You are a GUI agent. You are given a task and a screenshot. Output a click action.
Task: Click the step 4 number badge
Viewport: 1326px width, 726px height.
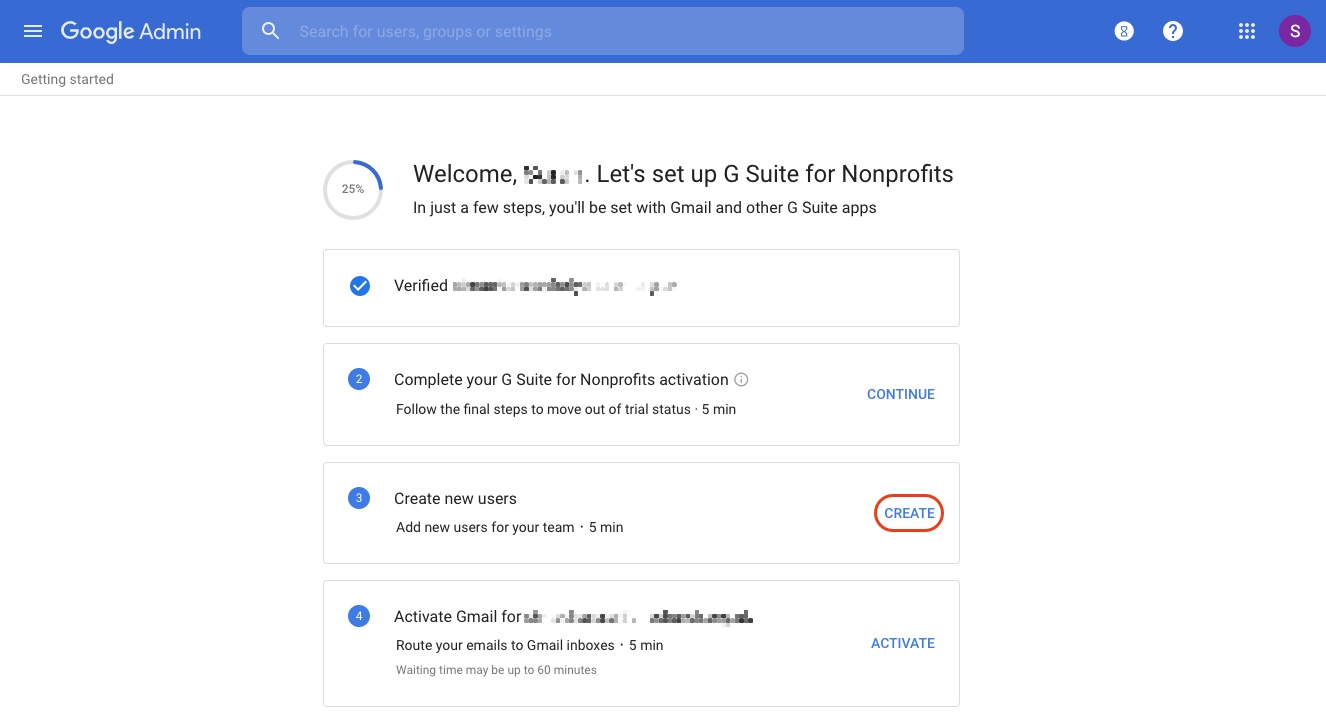point(359,616)
